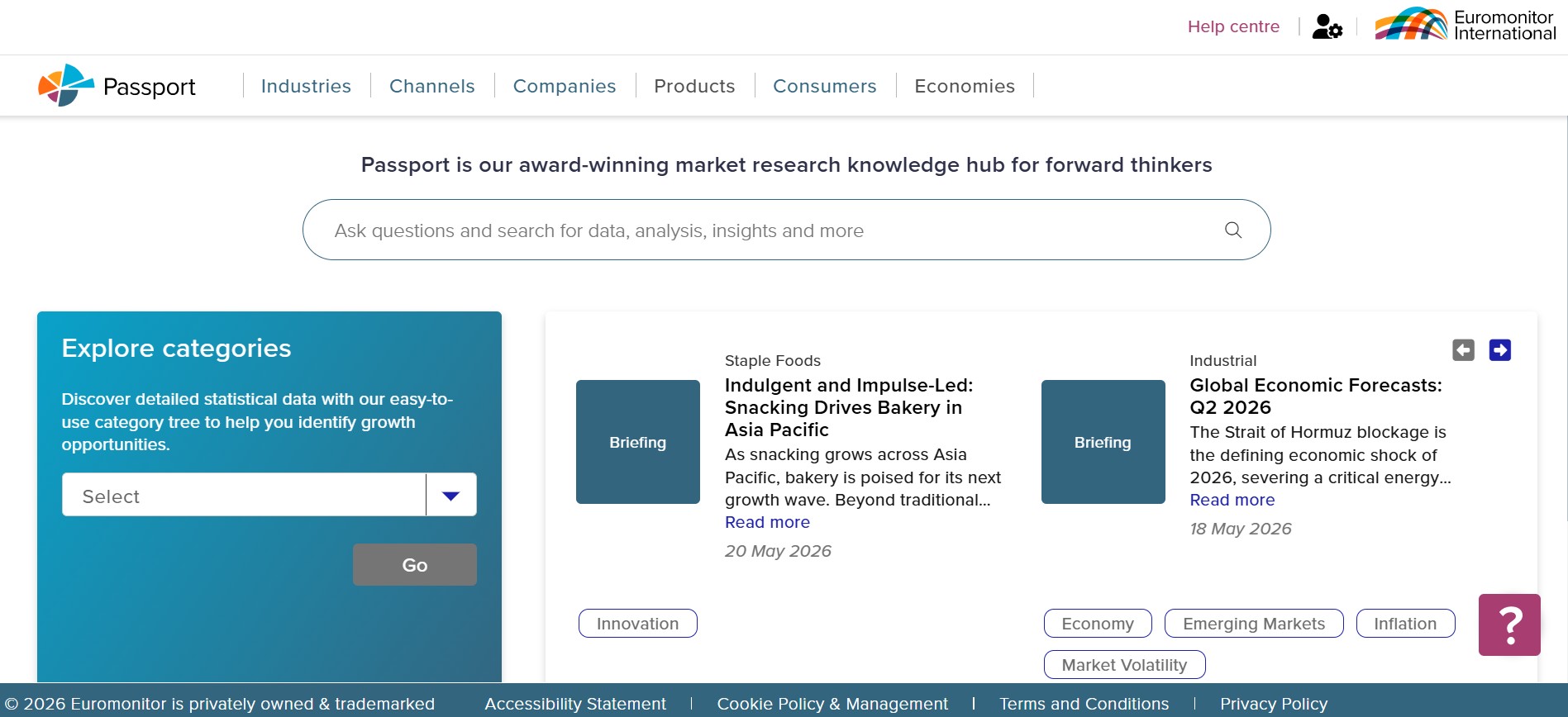This screenshot has height=717, width=1568.
Task: Select the Innovation tag
Action: coord(638,624)
